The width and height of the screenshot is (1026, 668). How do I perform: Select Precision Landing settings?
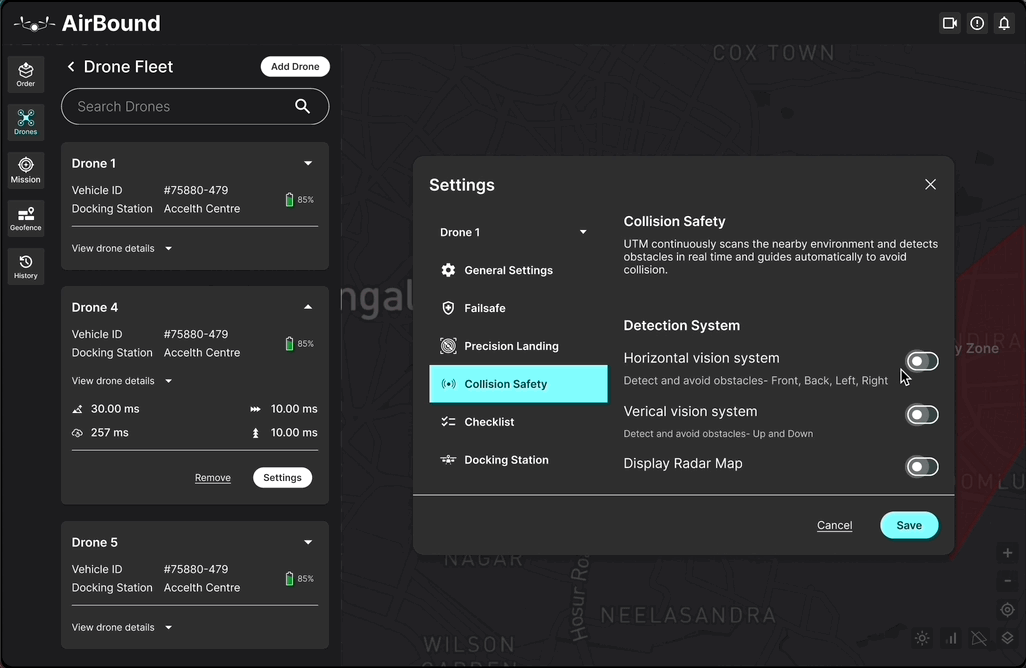[x=518, y=346]
